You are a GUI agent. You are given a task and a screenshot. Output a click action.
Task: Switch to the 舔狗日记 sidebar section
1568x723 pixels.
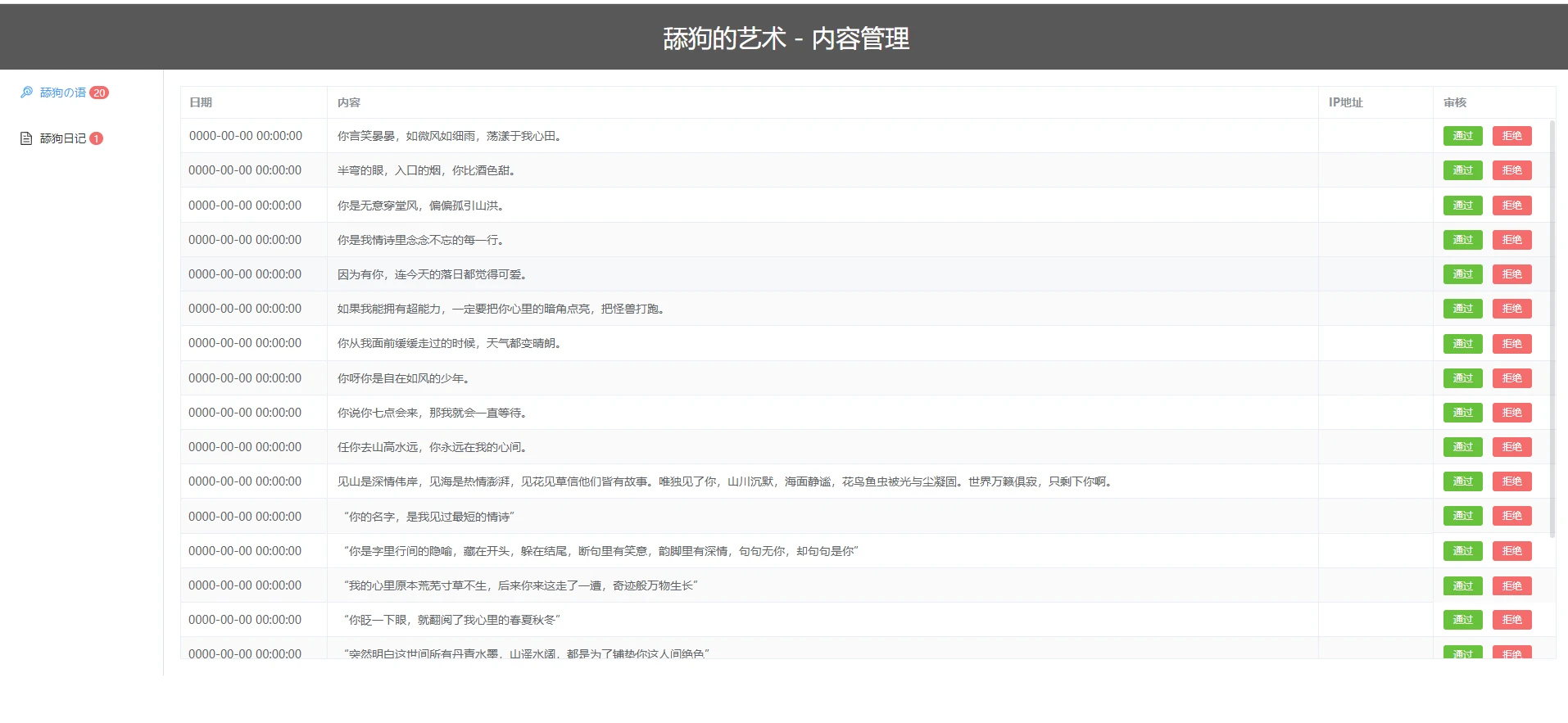[x=62, y=138]
